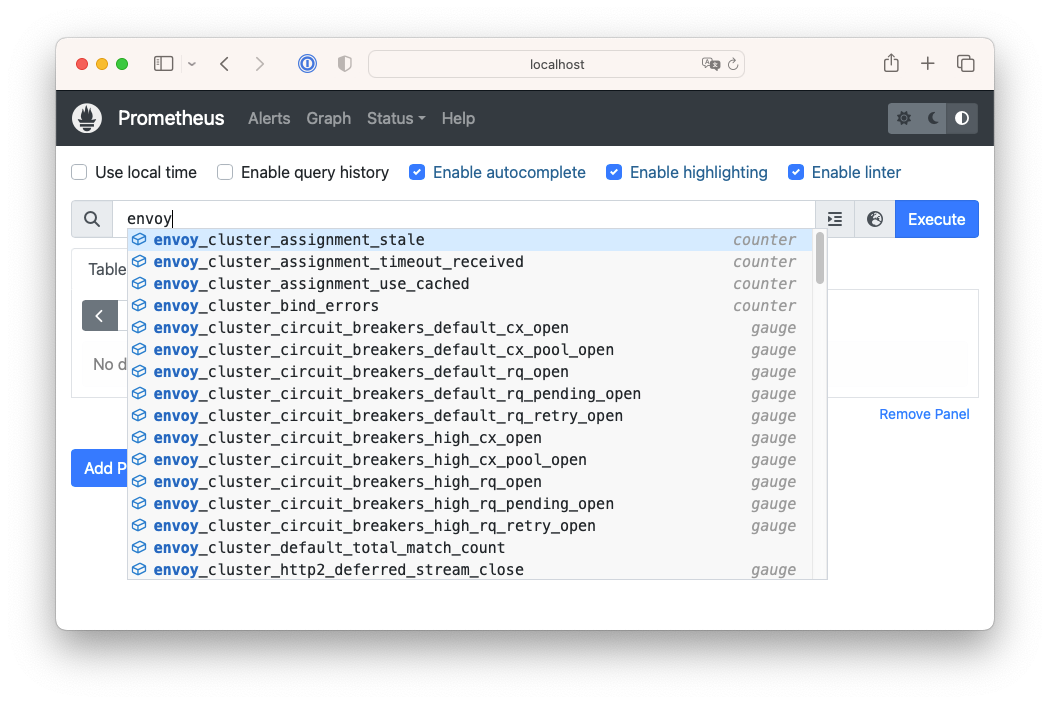
Task: Select envoy_cluster_http2_deferred_stream_close suggestion
Action: tap(469, 569)
